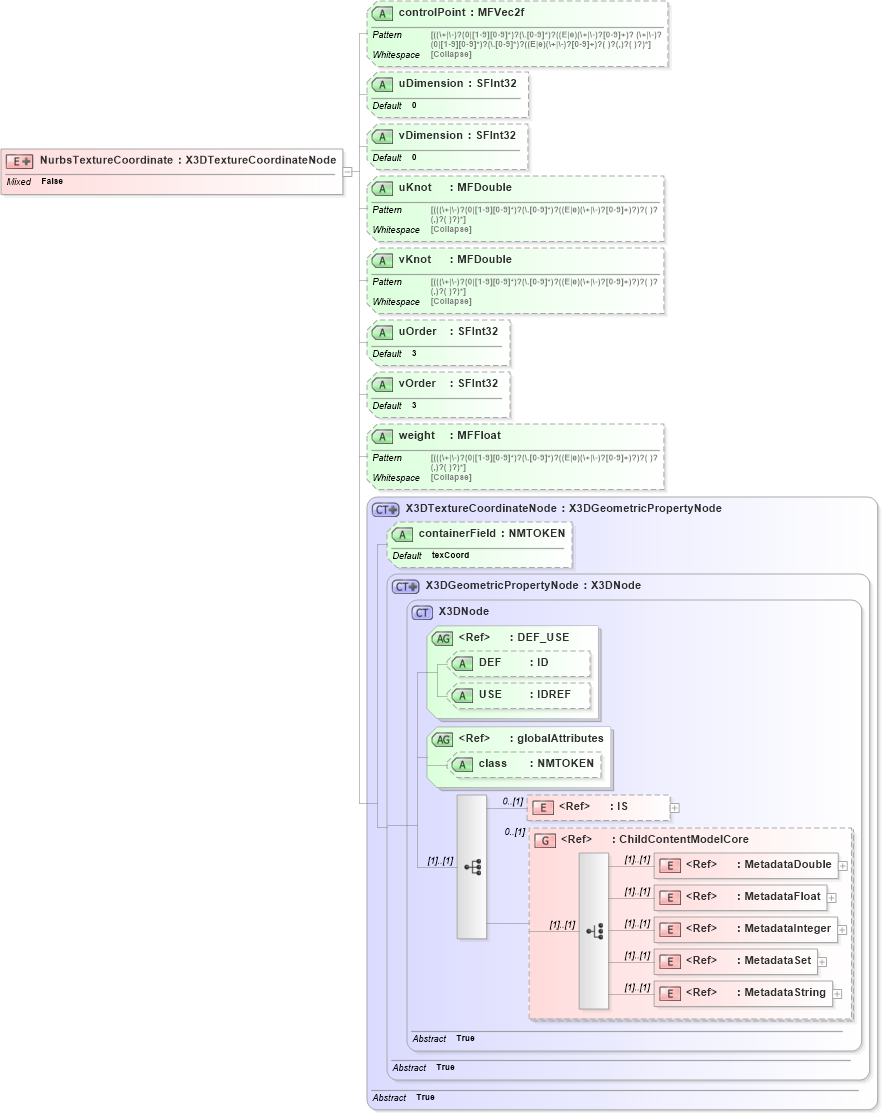Click attribute icon beside containerField

(402, 534)
